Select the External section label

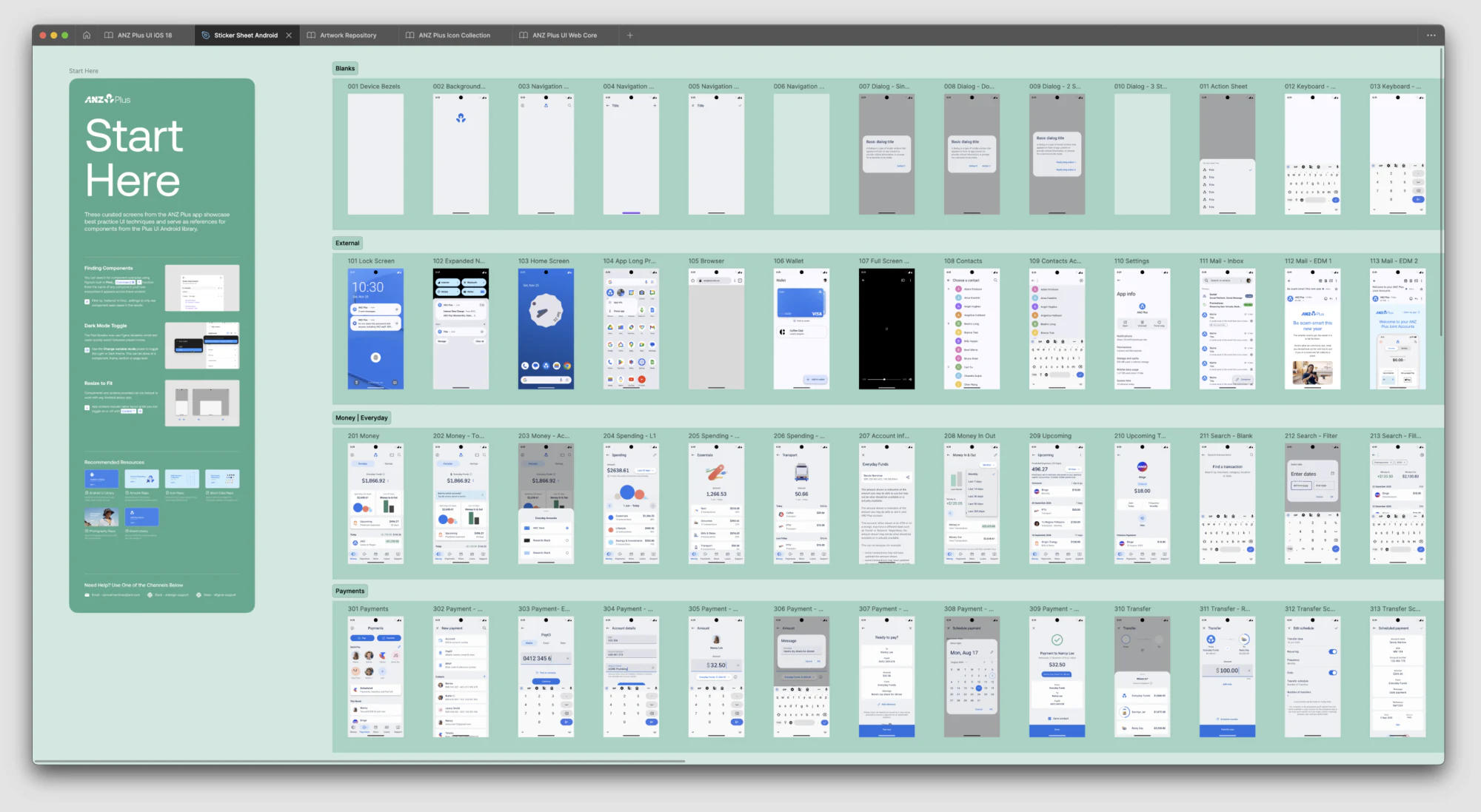coord(347,243)
